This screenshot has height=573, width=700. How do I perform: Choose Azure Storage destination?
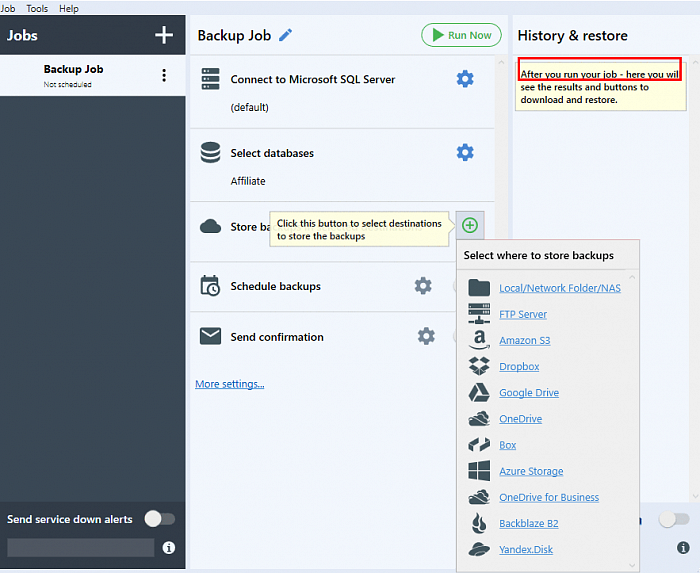531,471
